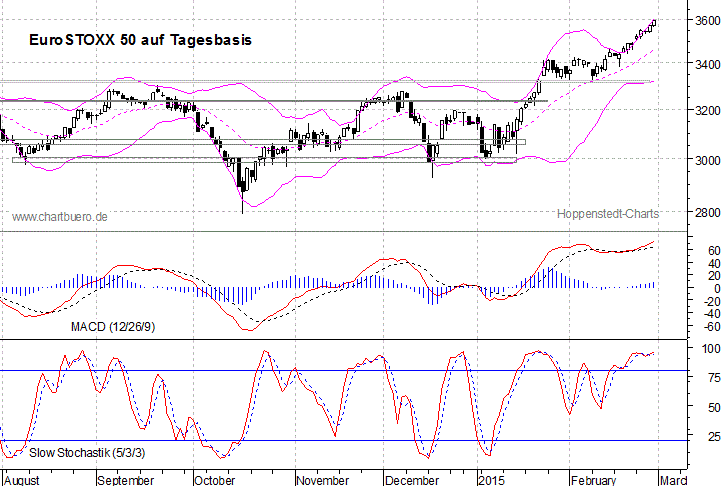
Task: Click the 3600 price axis value
Action: click(707, 20)
